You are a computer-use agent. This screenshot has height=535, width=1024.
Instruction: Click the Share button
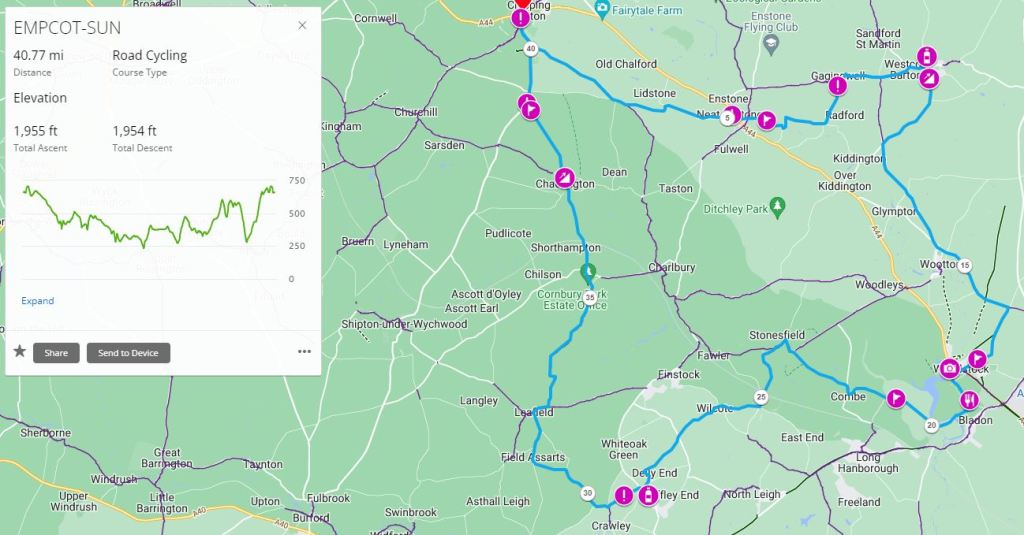56,353
